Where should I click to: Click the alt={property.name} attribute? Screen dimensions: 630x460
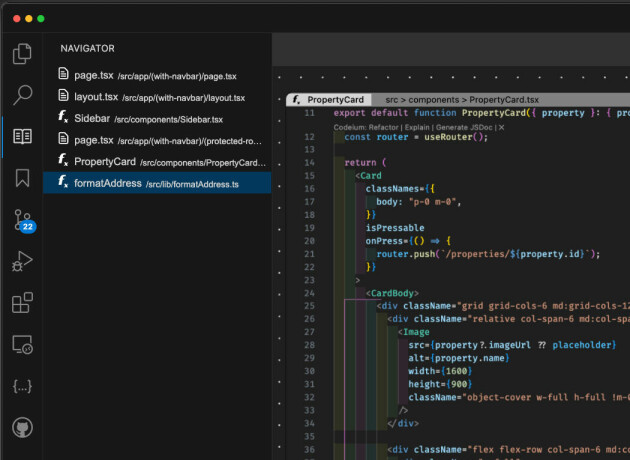point(459,358)
